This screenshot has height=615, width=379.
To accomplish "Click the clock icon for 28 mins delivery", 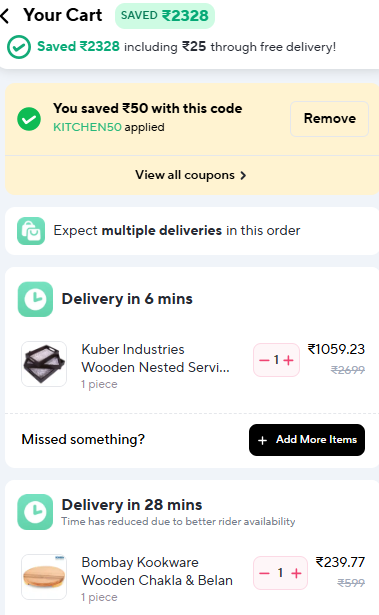I will click(35, 512).
